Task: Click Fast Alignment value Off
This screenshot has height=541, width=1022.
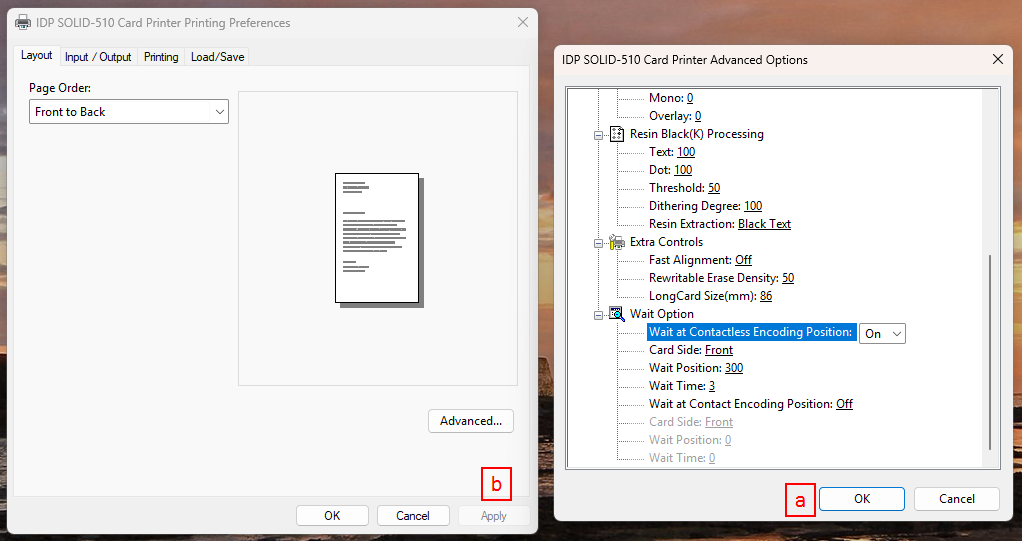Action: click(x=743, y=260)
